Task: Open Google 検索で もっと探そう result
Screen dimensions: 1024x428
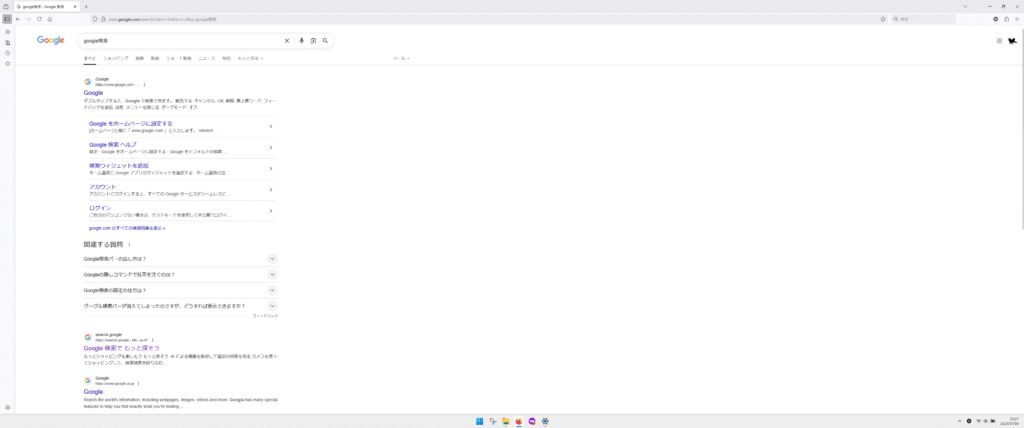Action: [121, 348]
